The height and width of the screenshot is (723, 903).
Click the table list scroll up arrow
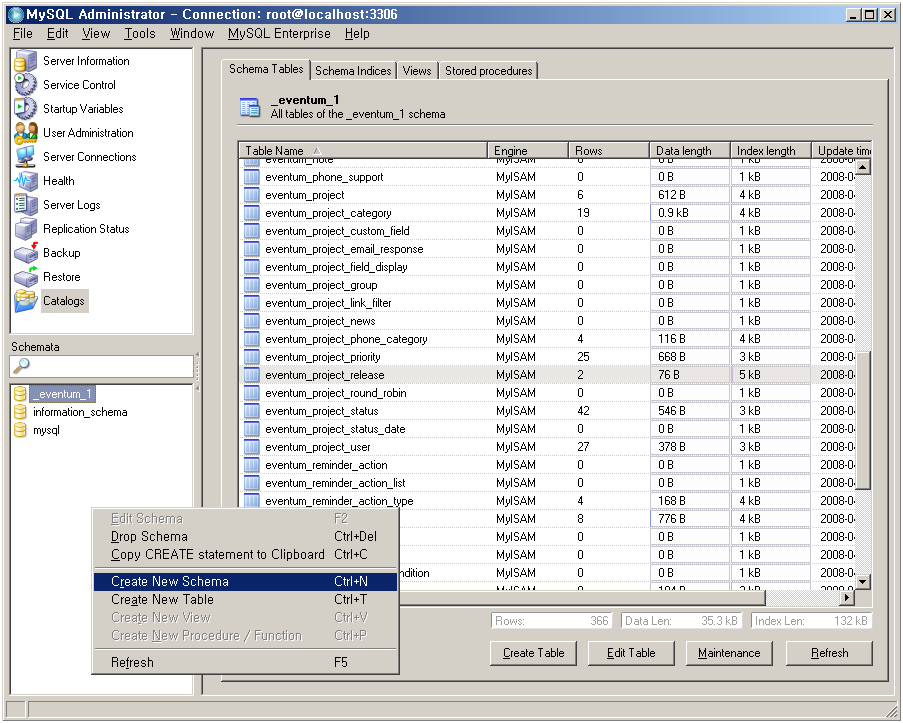click(x=863, y=167)
